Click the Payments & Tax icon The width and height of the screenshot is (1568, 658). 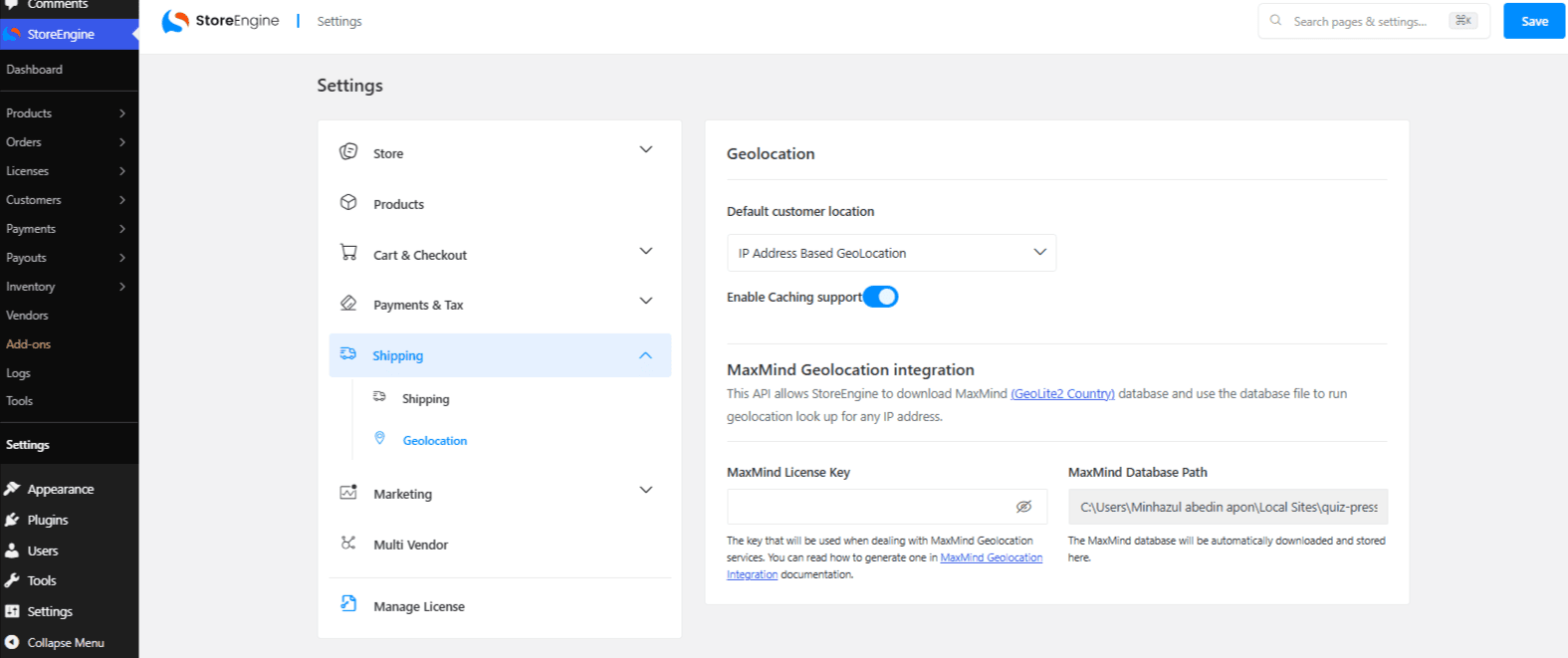point(348,303)
